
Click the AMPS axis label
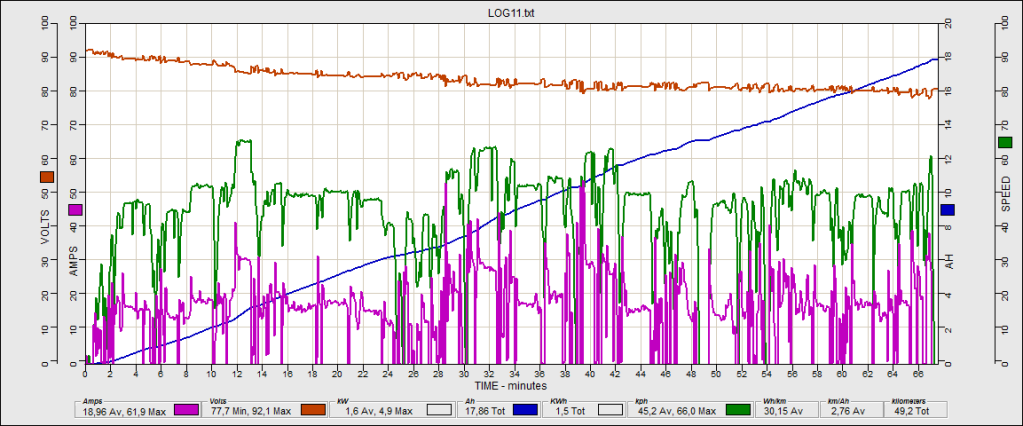pos(74,260)
